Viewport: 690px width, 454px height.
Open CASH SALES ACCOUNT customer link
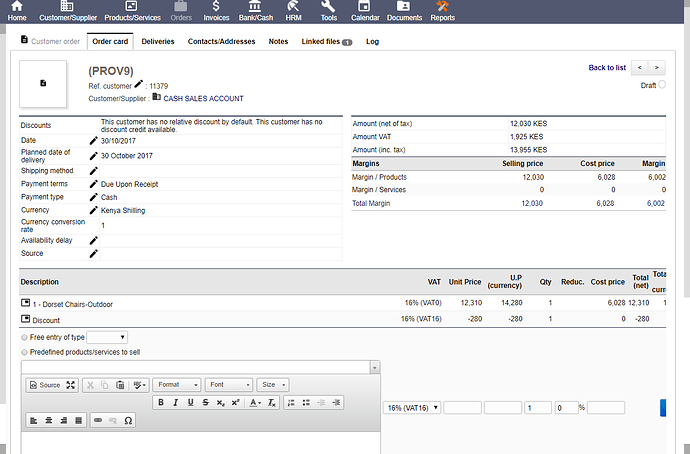click(x=203, y=99)
